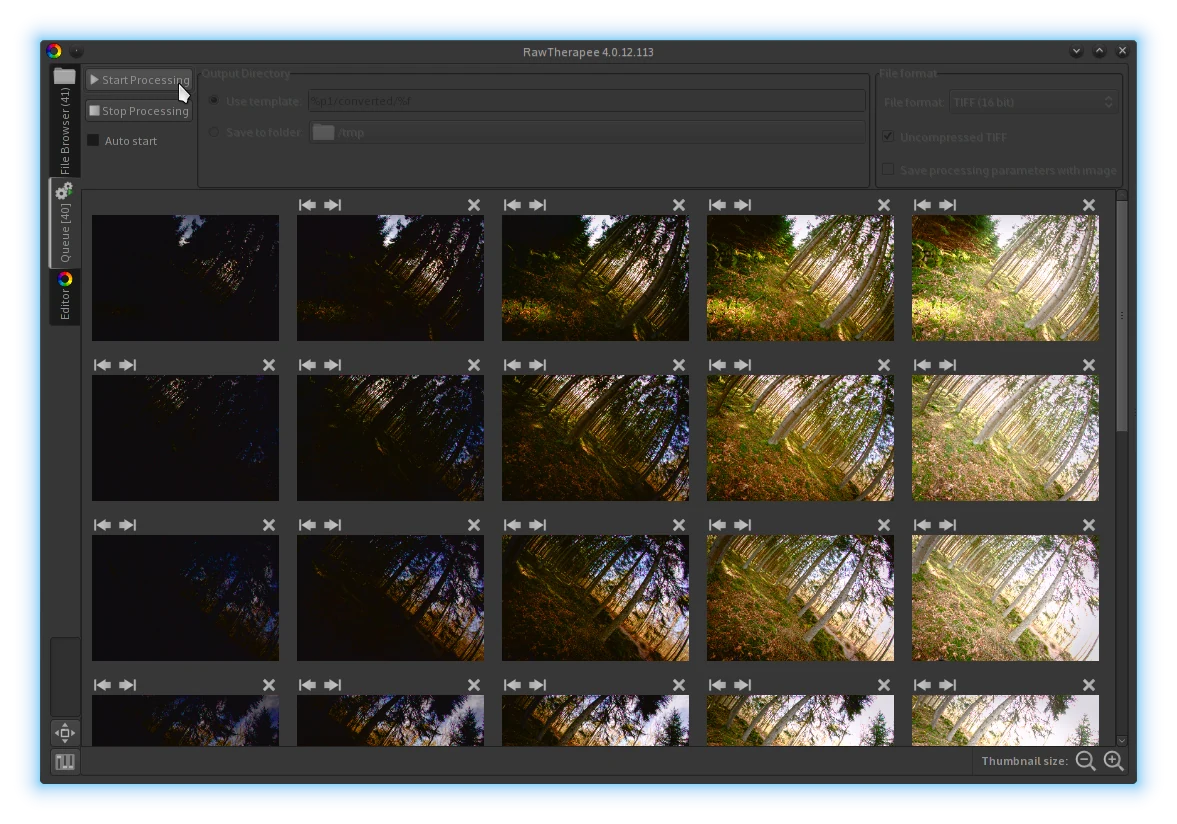1177x824 pixels.
Task: Move top row third thumbnail to queue head
Action: (x=512, y=205)
